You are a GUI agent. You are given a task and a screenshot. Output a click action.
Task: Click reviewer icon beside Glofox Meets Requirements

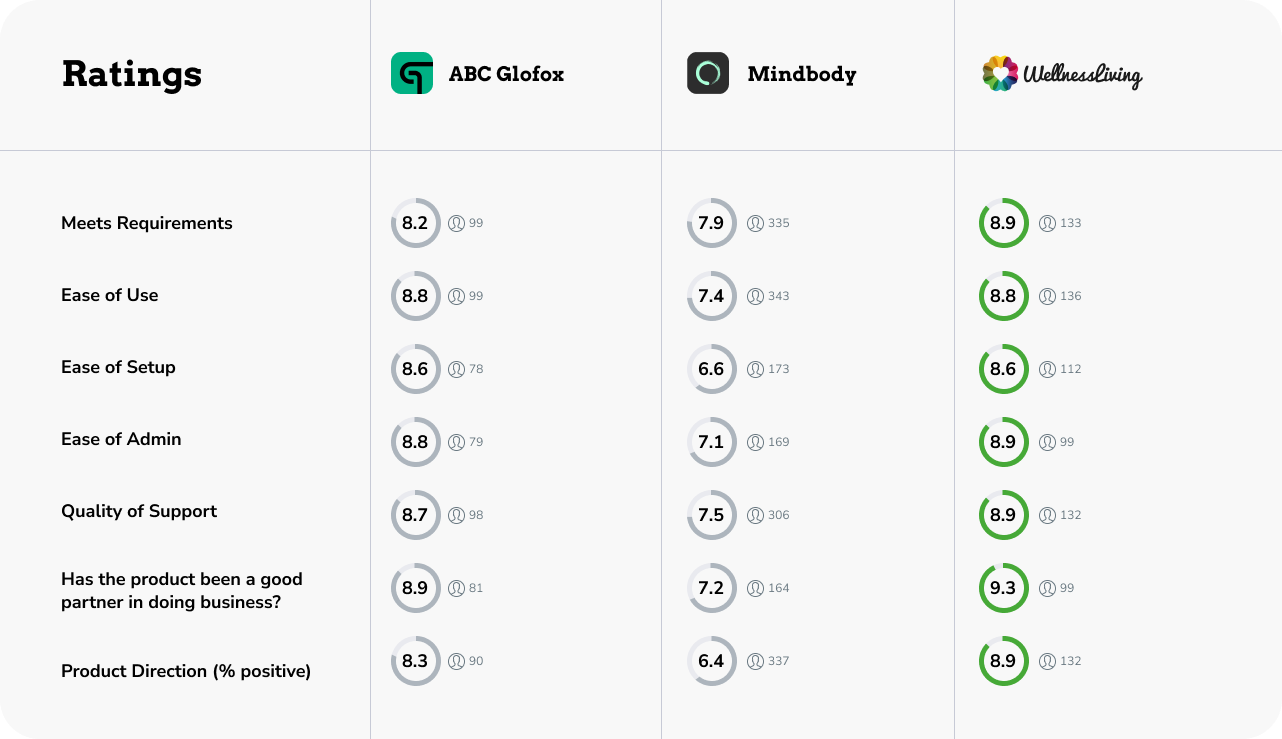click(457, 223)
